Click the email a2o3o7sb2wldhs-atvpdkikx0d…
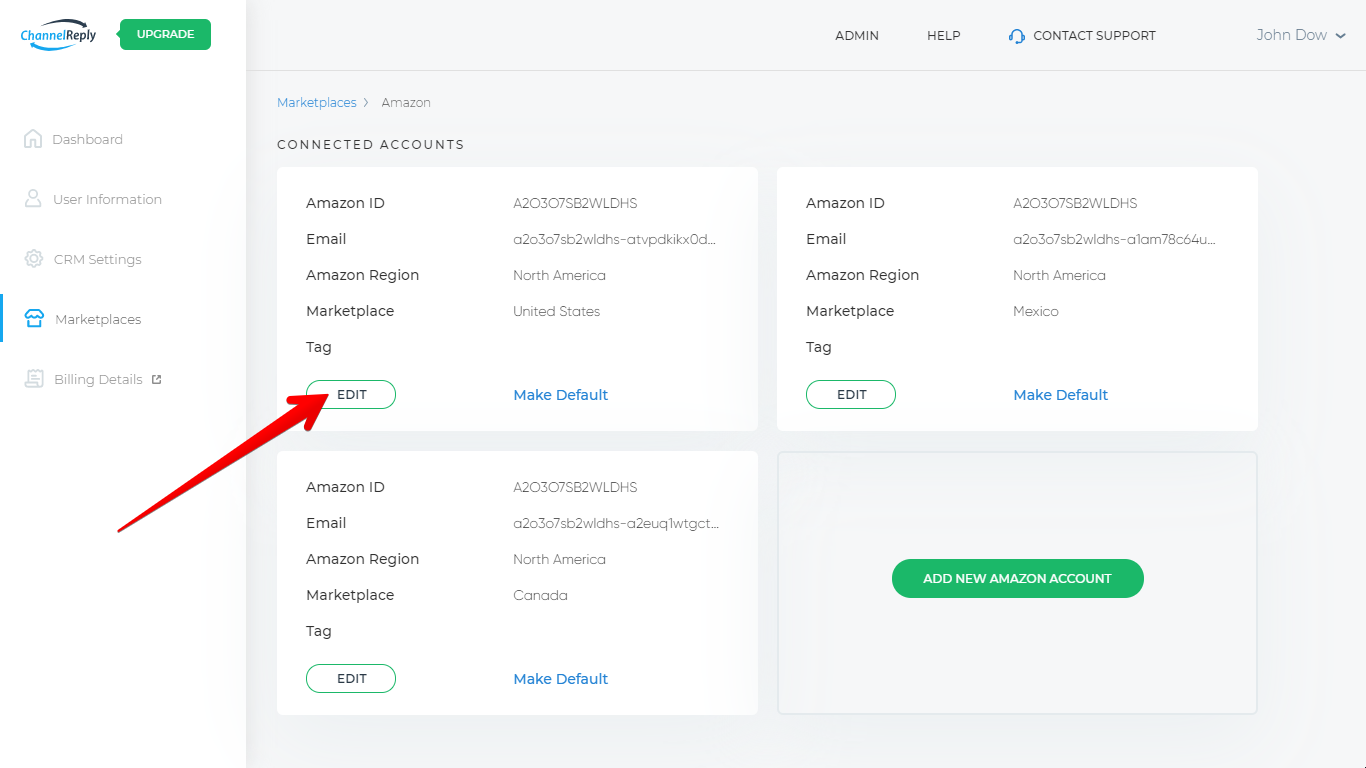The image size is (1366, 768). 615,239
